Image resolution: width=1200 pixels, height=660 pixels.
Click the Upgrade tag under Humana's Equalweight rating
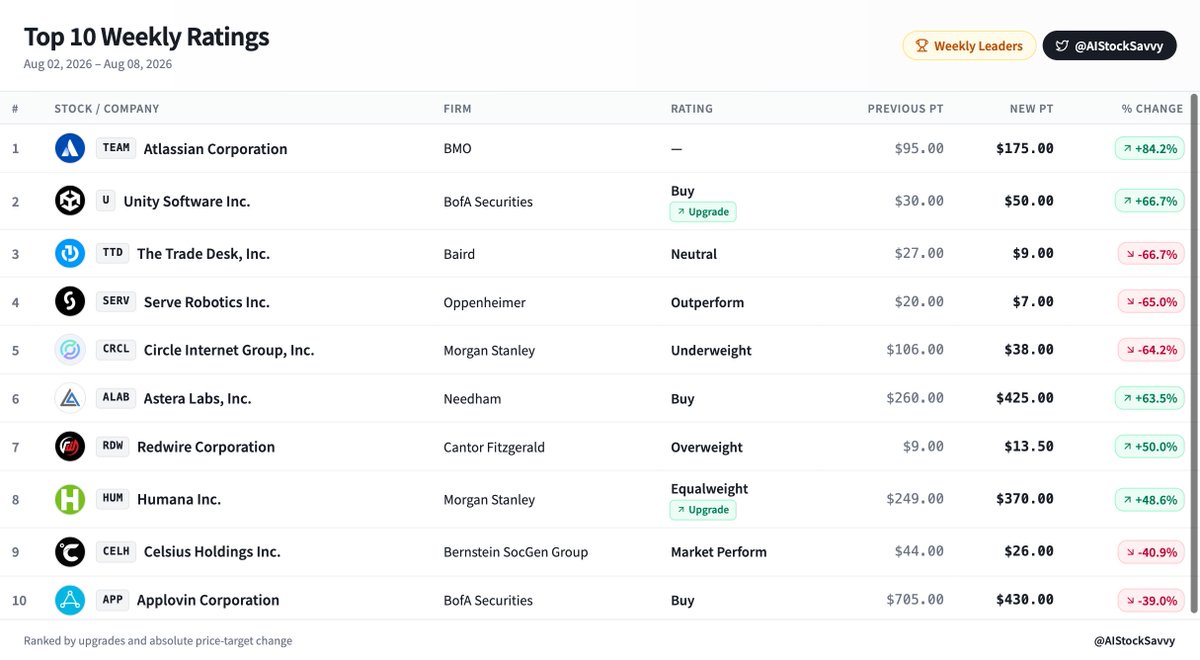[703, 510]
